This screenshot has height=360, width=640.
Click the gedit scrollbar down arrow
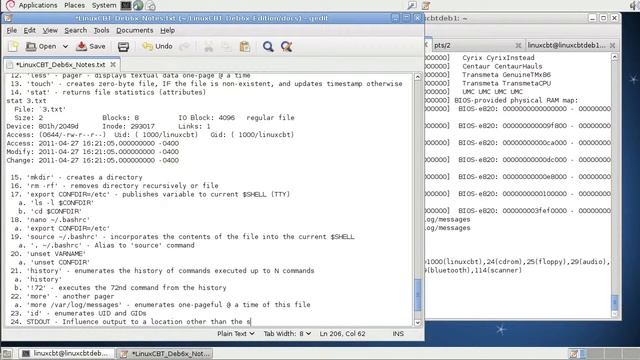pos(418,322)
